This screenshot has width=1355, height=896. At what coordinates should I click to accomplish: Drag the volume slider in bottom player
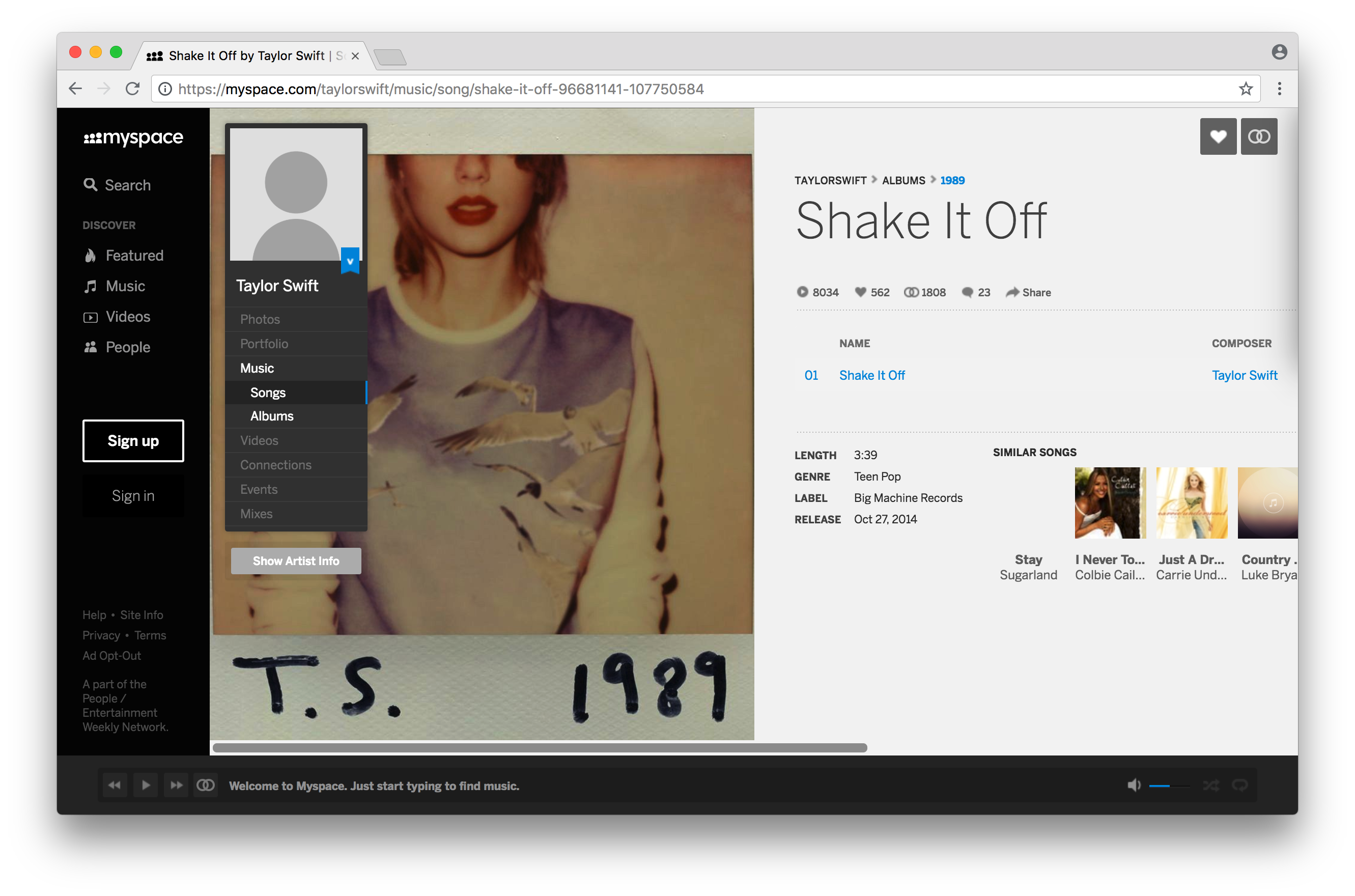coord(1170,785)
